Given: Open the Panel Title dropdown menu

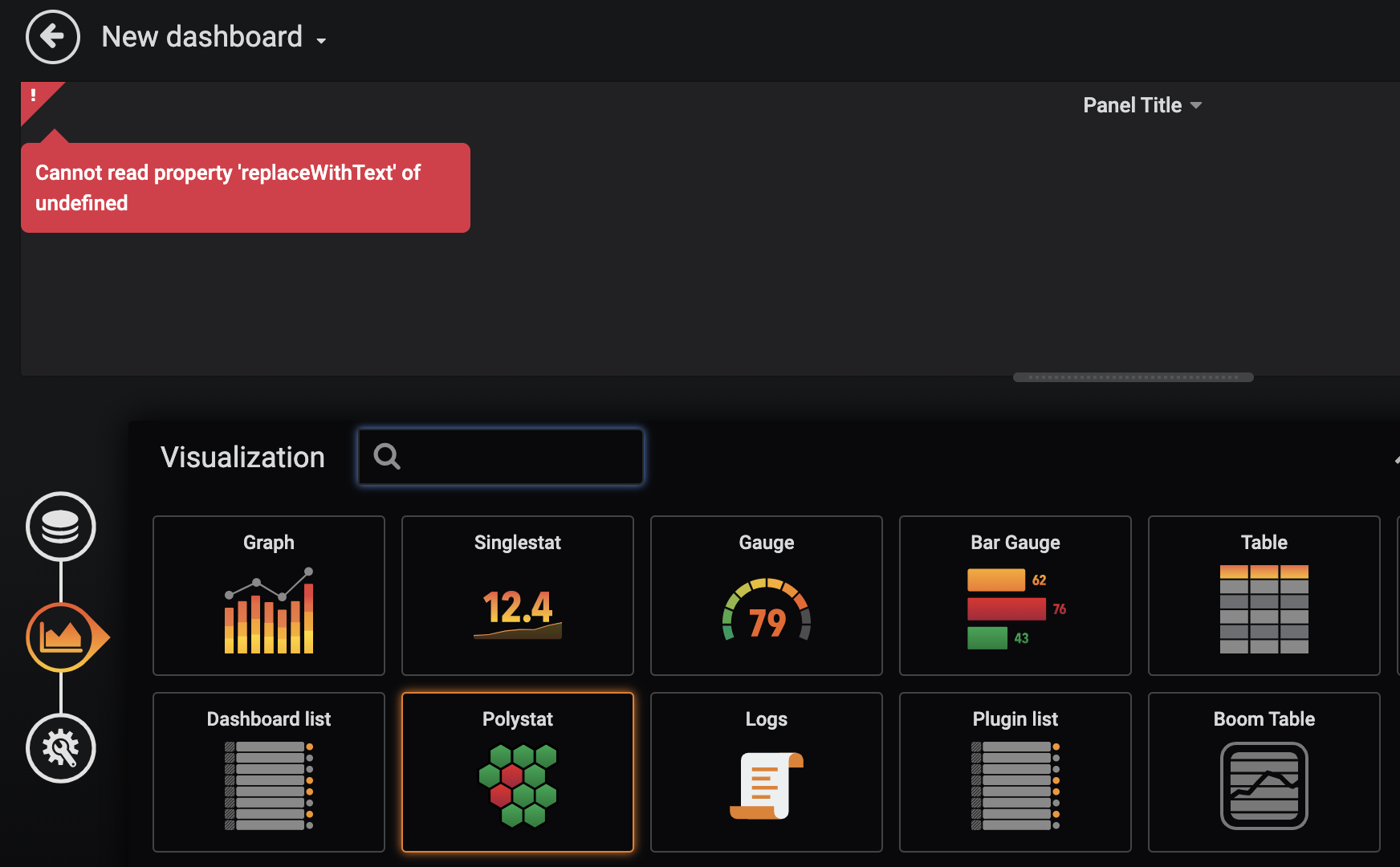Looking at the screenshot, I should click(x=1142, y=105).
